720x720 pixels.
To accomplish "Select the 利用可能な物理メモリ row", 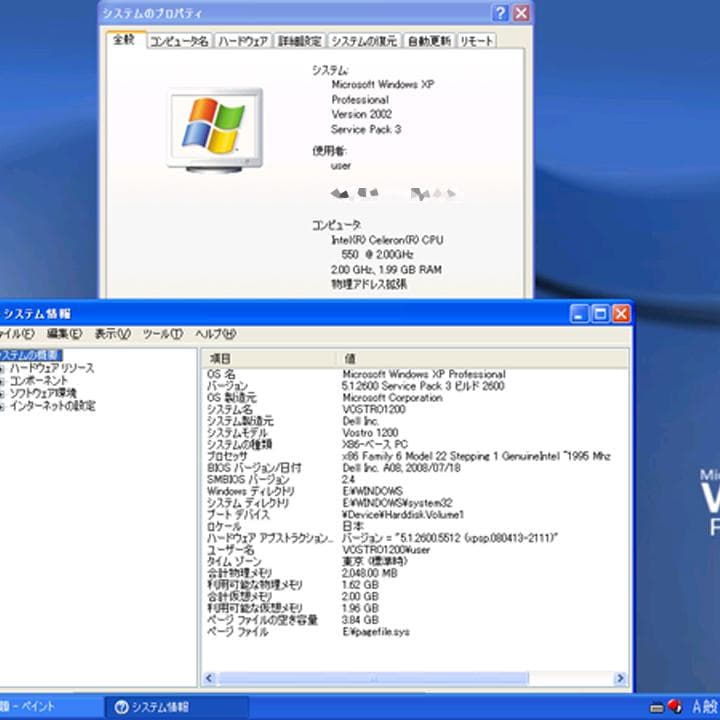I will click(x=415, y=585).
